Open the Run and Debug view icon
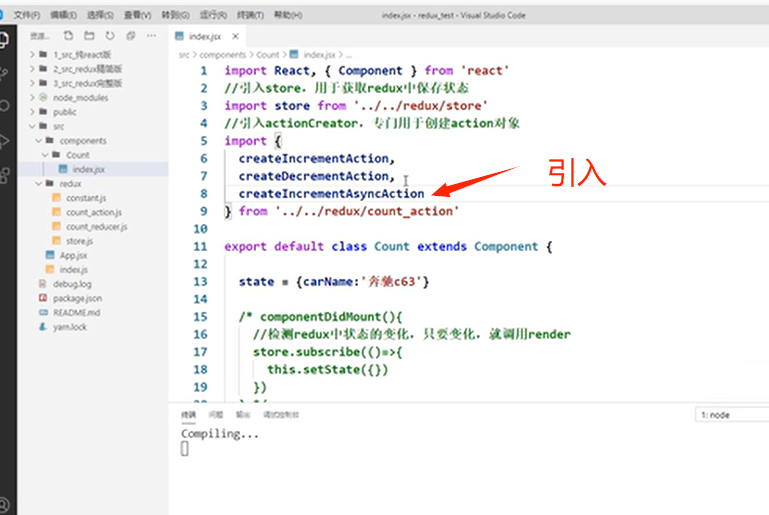This screenshot has height=515, width=769. tap(4, 141)
